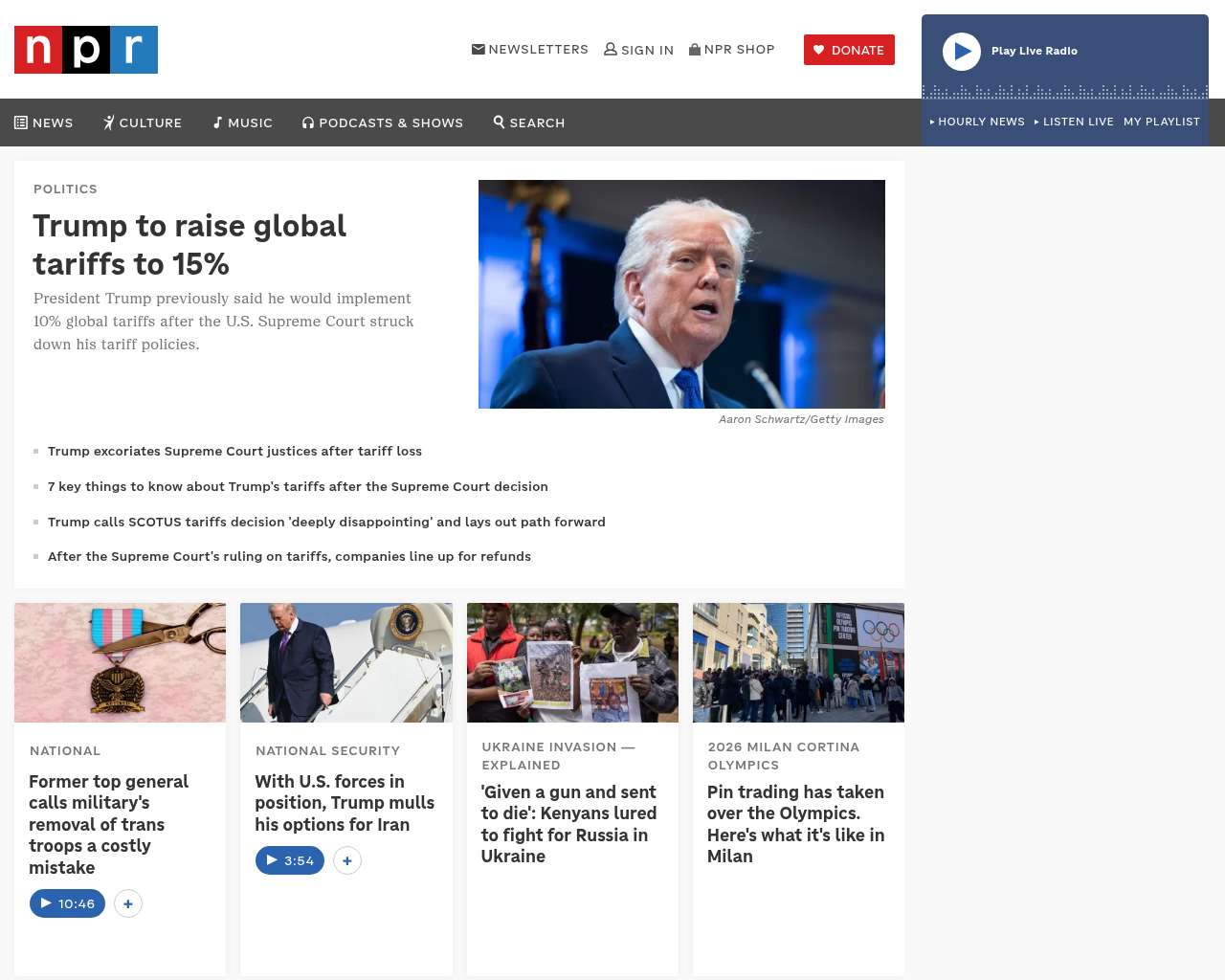Viewport: 1225px width, 980px height.
Task: Open the Search magnifier
Action: click(529, 122)
